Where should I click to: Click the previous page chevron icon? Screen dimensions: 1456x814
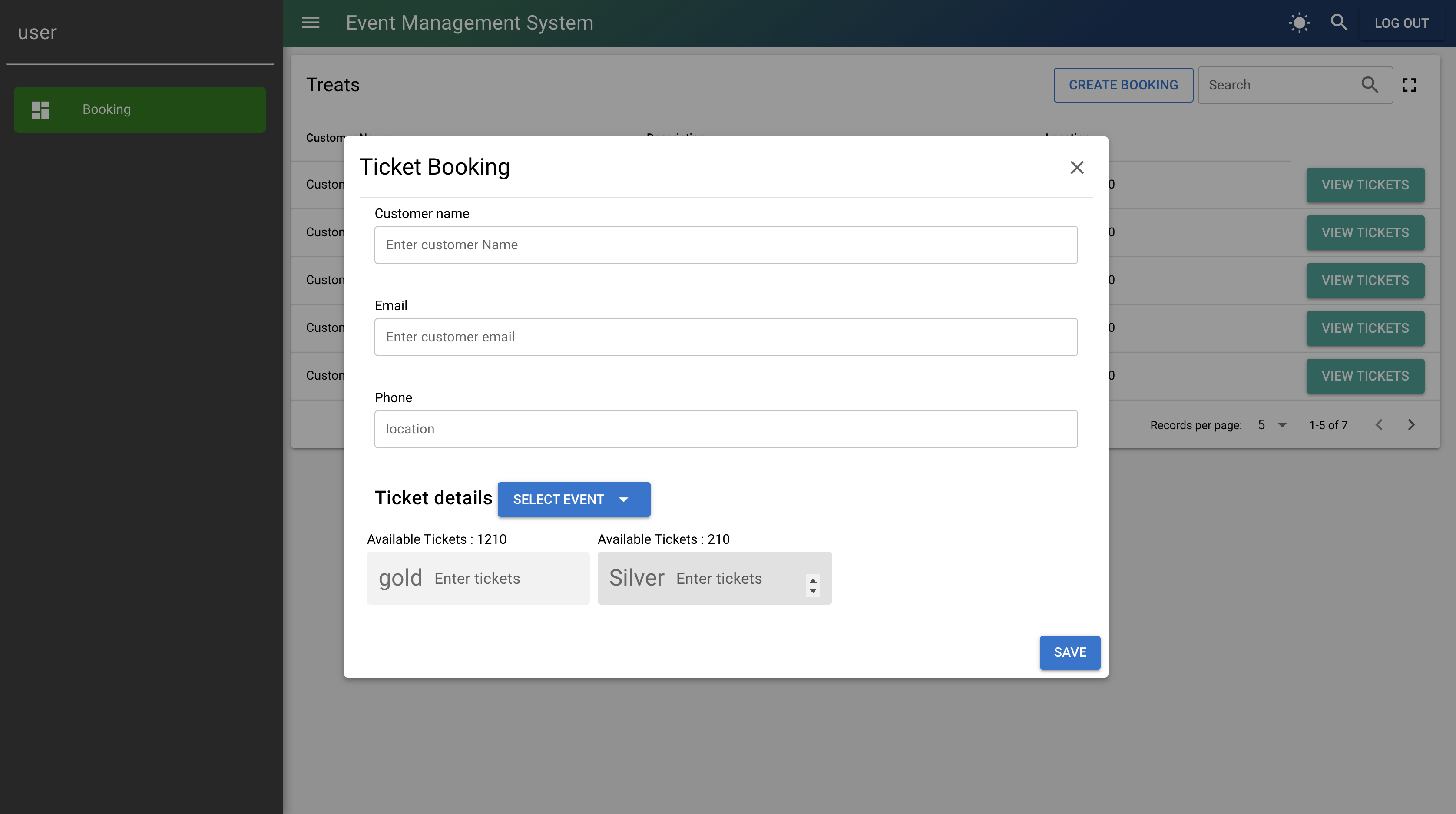(1379, 424)
